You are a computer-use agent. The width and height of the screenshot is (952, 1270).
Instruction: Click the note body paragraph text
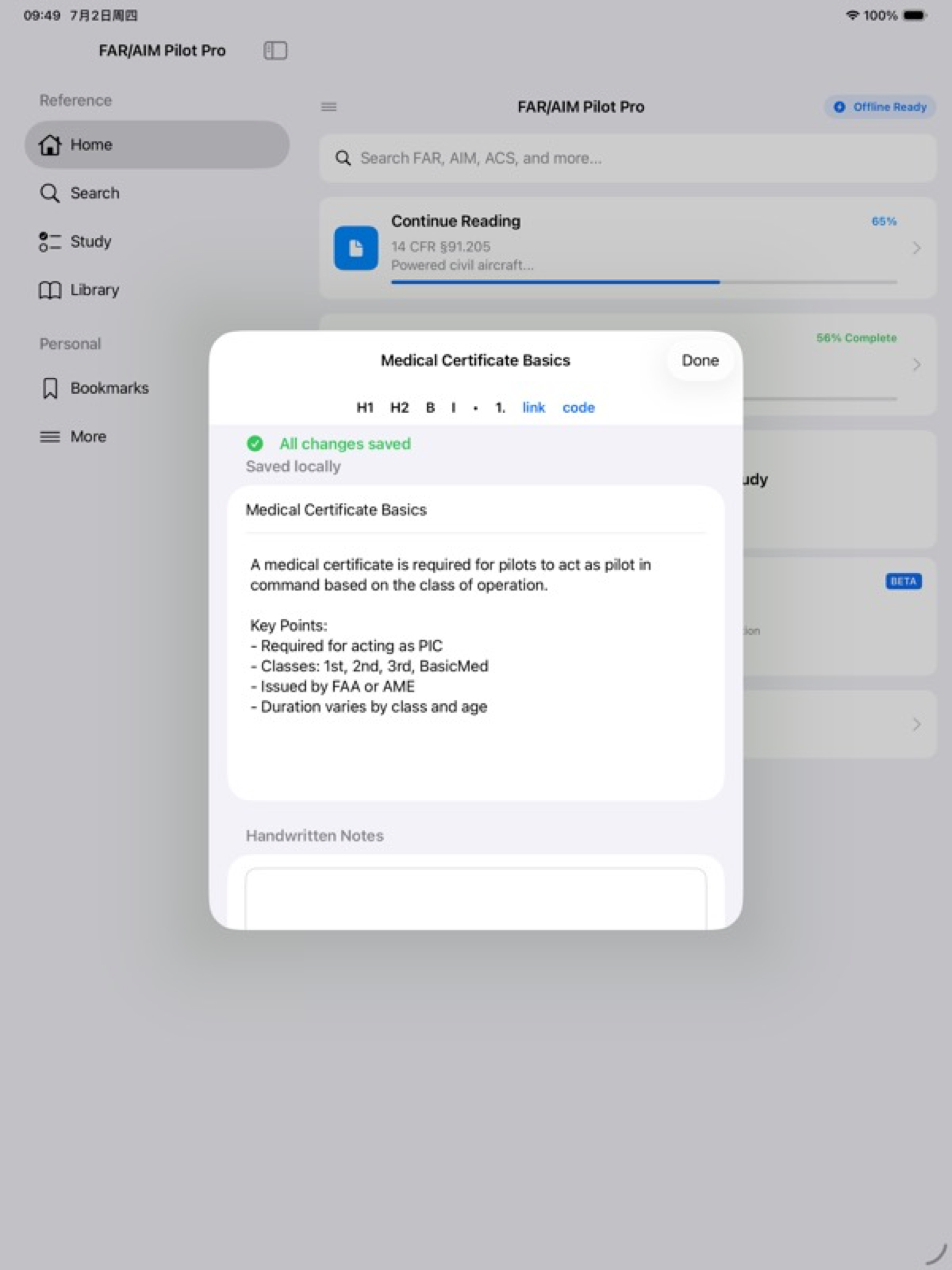pos(451,575)
